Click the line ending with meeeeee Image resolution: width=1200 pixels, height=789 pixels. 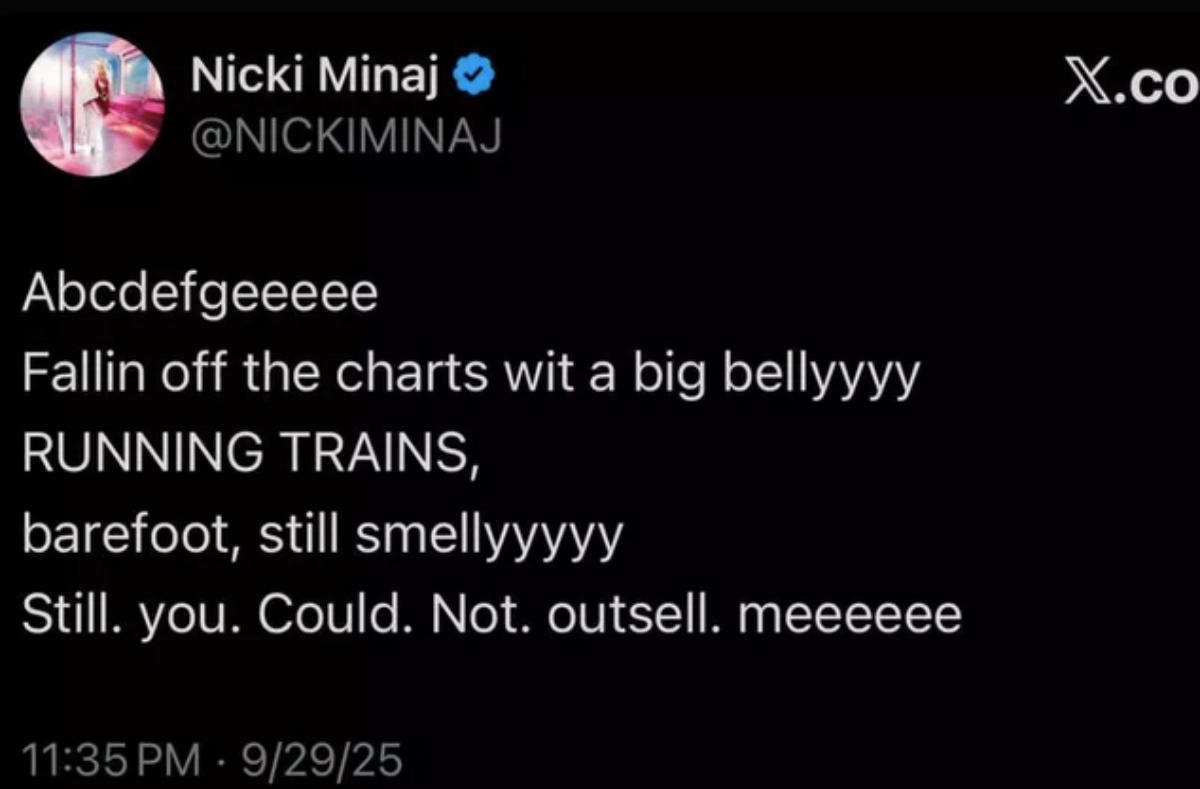tap(495, 612)
